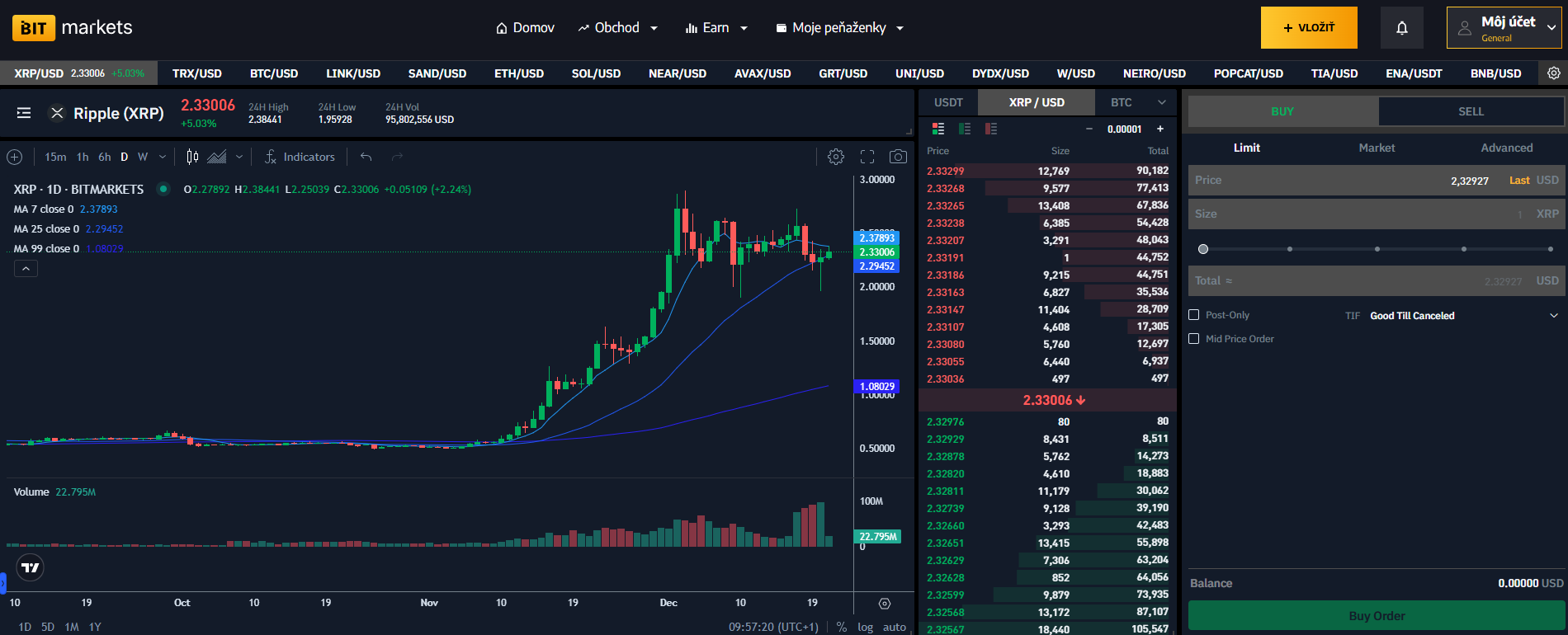
Task: Show combined buy and sell order book
Action: pyautogui.click(x=938, y=129)
